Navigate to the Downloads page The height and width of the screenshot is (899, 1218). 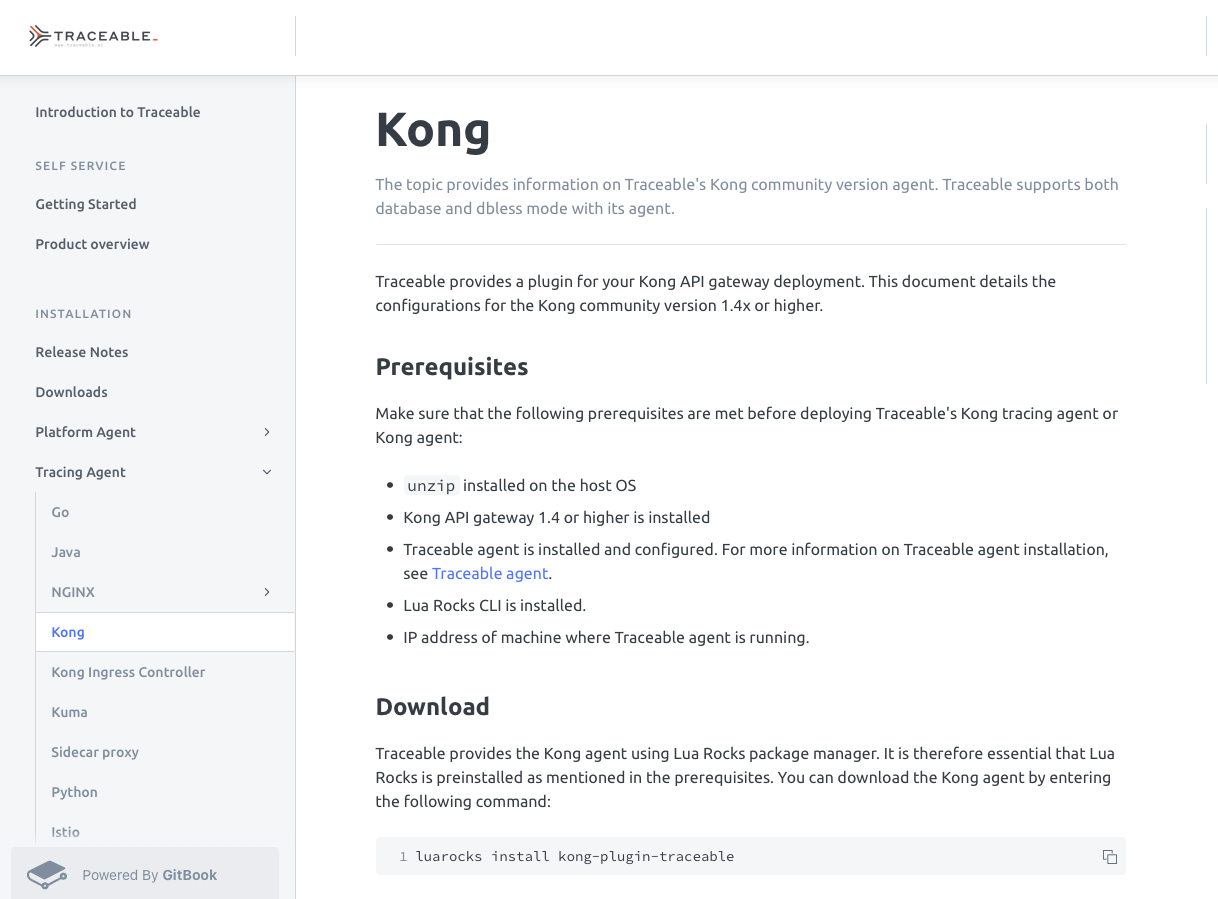coord(72,392)
